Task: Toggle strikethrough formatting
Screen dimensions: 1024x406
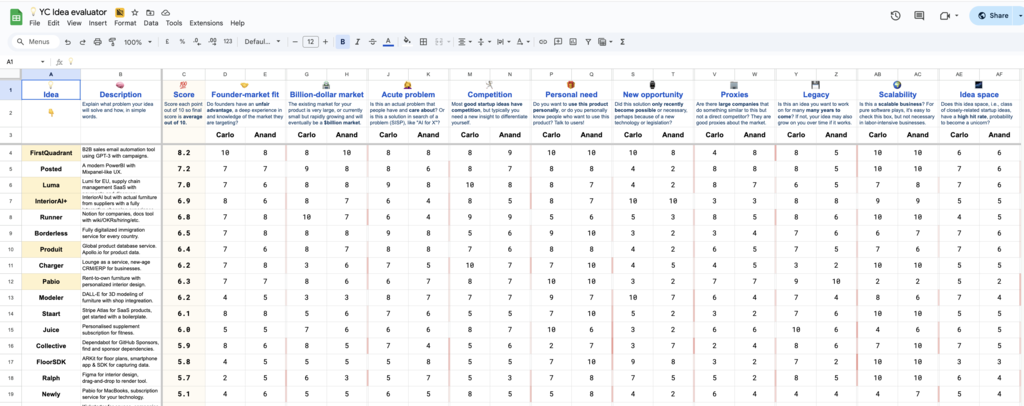Action: coord(372,42)
